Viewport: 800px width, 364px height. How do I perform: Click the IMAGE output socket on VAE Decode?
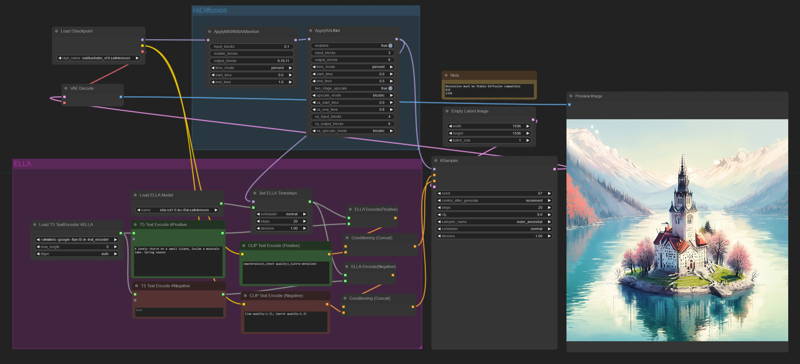(121, 96)
